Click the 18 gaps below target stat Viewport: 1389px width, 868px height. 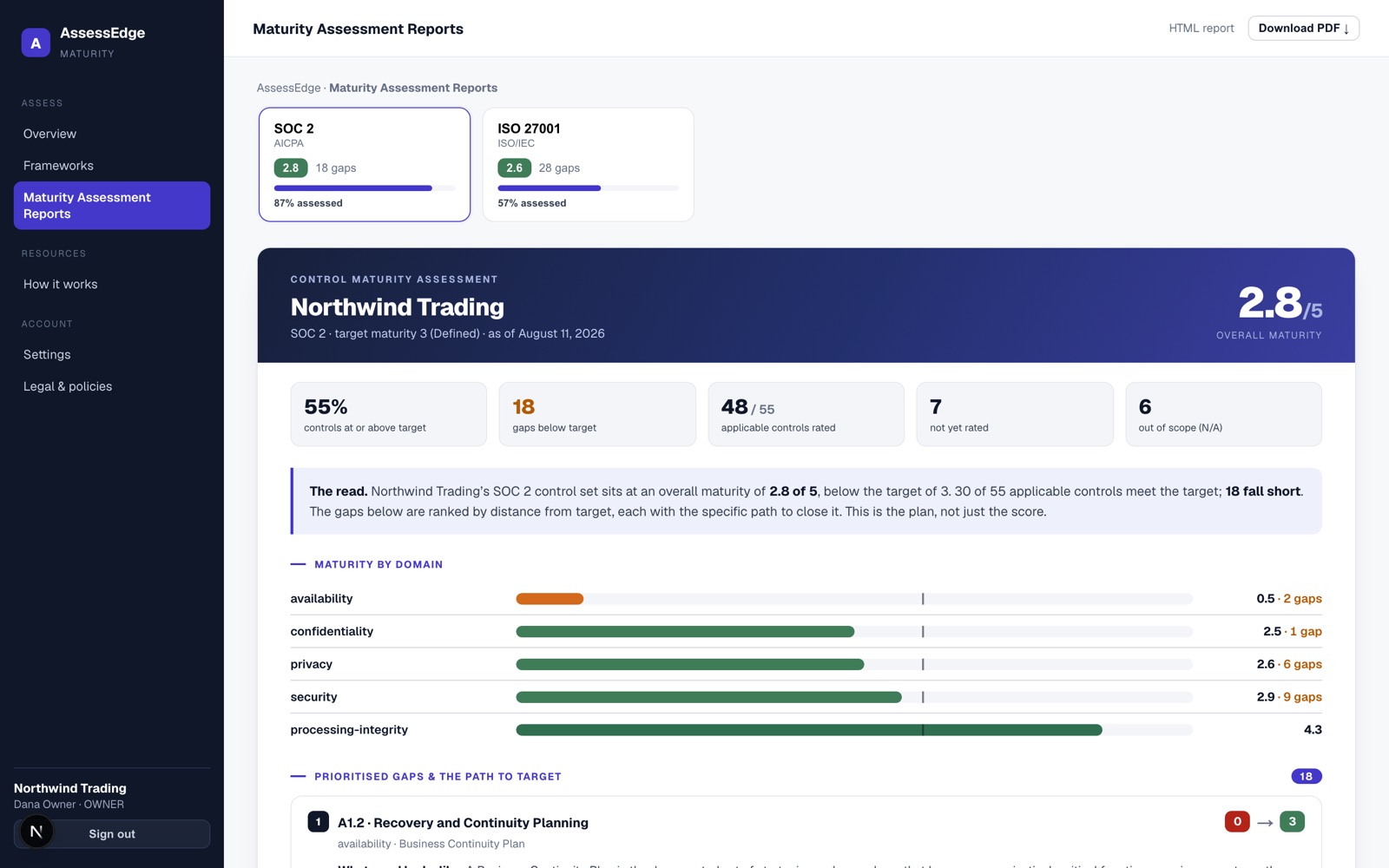tap(597, 414)
